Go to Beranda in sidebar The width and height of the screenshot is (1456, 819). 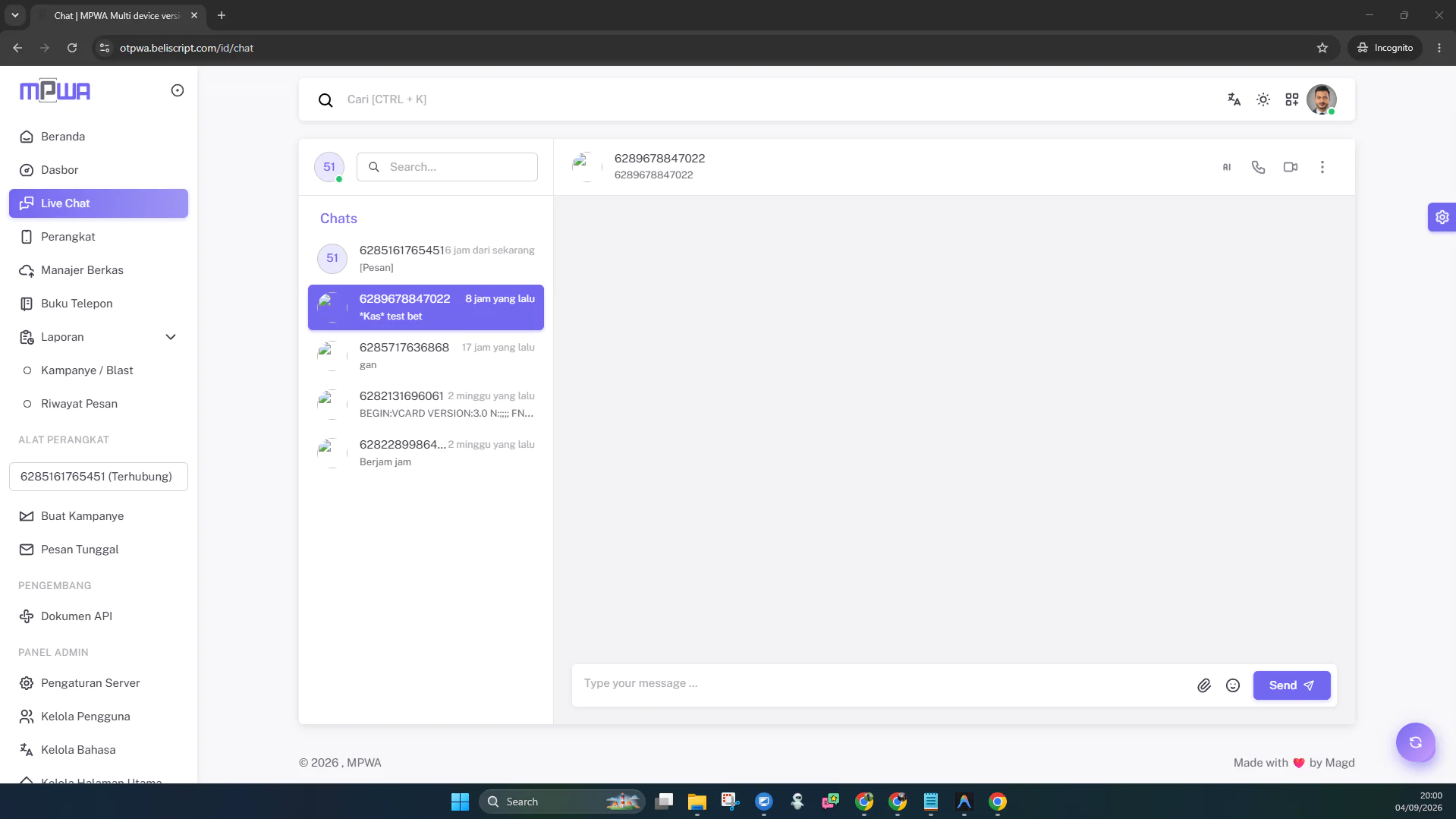pyautogui.click(x=99, y=137)
